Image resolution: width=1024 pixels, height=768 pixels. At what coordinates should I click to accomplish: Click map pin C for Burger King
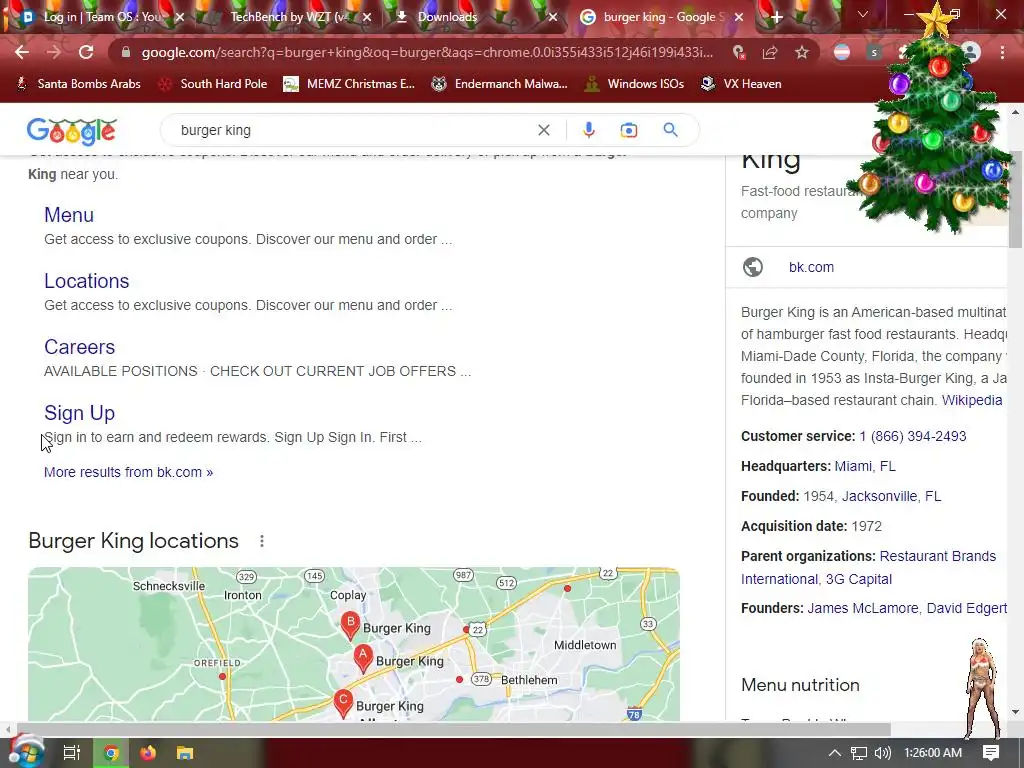point(343,704)
